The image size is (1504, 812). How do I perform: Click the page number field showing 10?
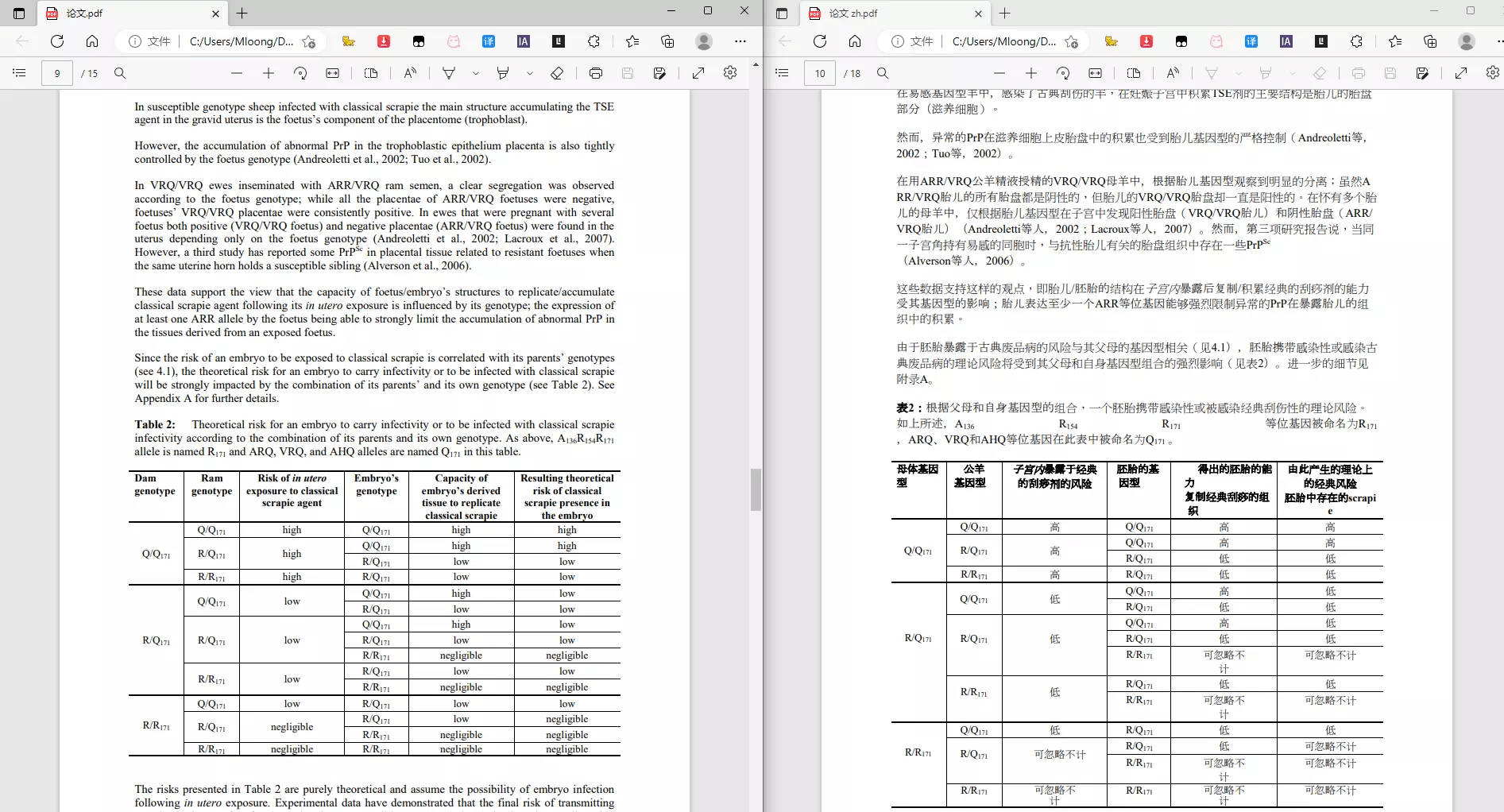click(x=820, y=73)
